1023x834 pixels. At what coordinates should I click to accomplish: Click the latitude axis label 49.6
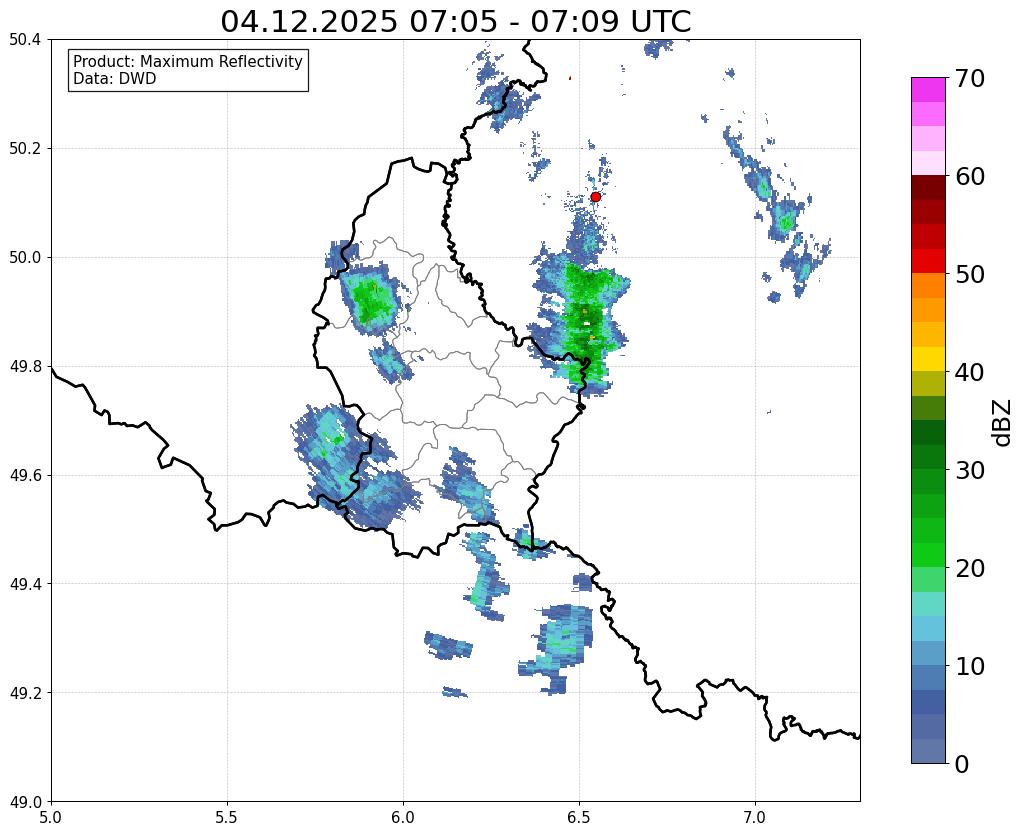coord(25,475)
